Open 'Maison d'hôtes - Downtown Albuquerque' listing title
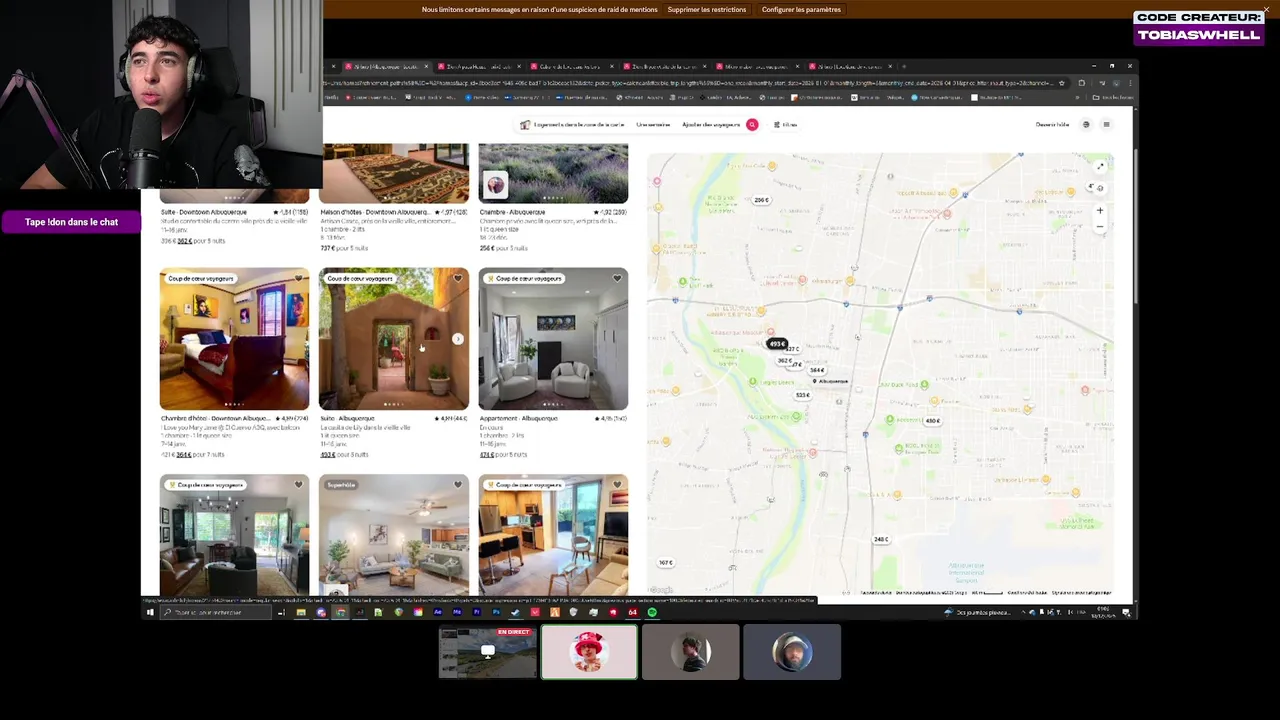Screen dimensions: 1280x720 tap(374, 212)
